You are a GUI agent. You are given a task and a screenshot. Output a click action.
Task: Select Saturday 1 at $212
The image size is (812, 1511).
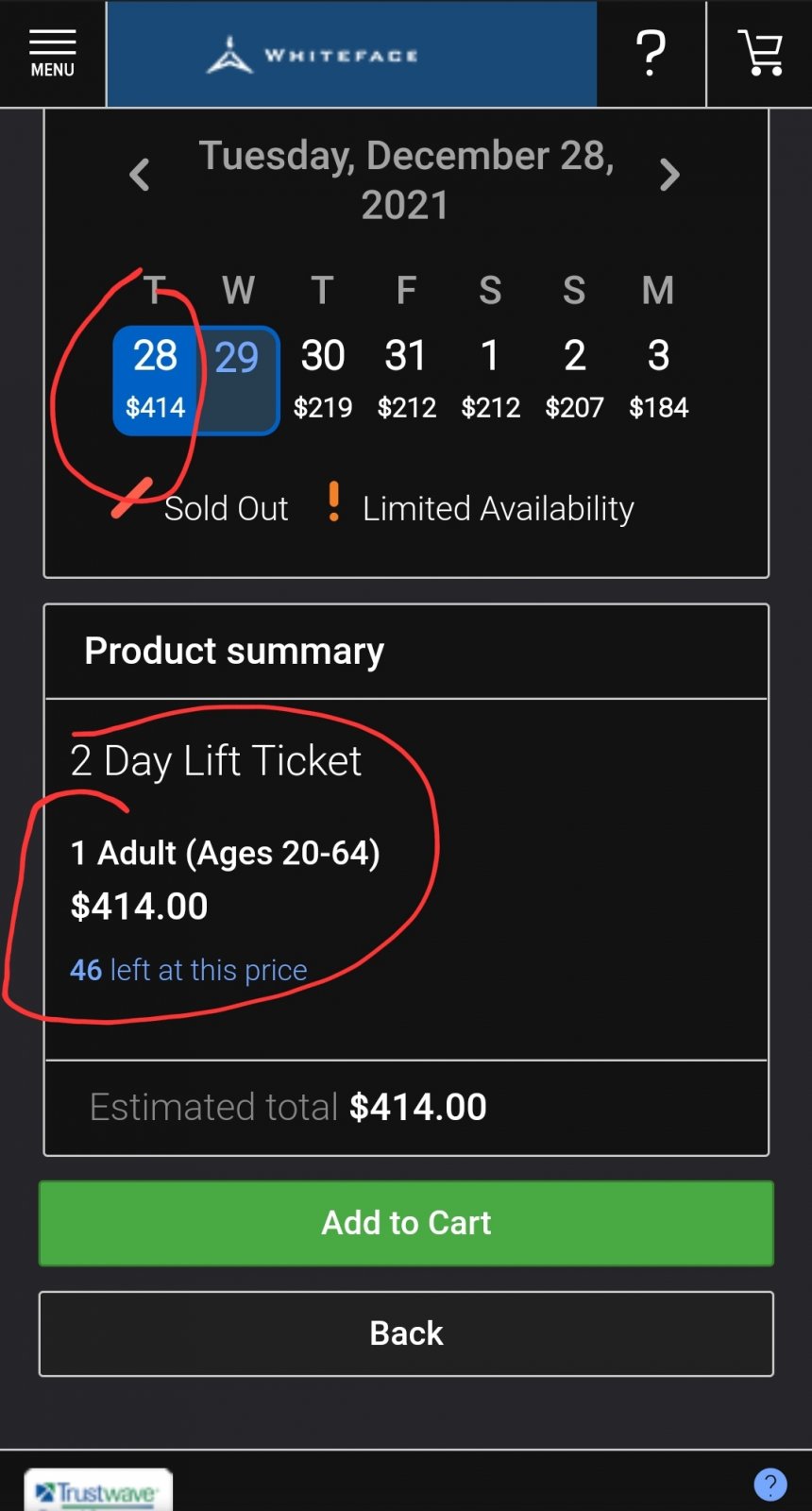490,380
